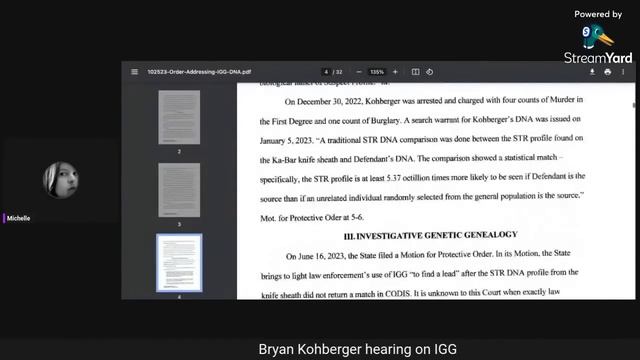Click Michelle's participant avatar
640x360 pixels.
[61, 180]
